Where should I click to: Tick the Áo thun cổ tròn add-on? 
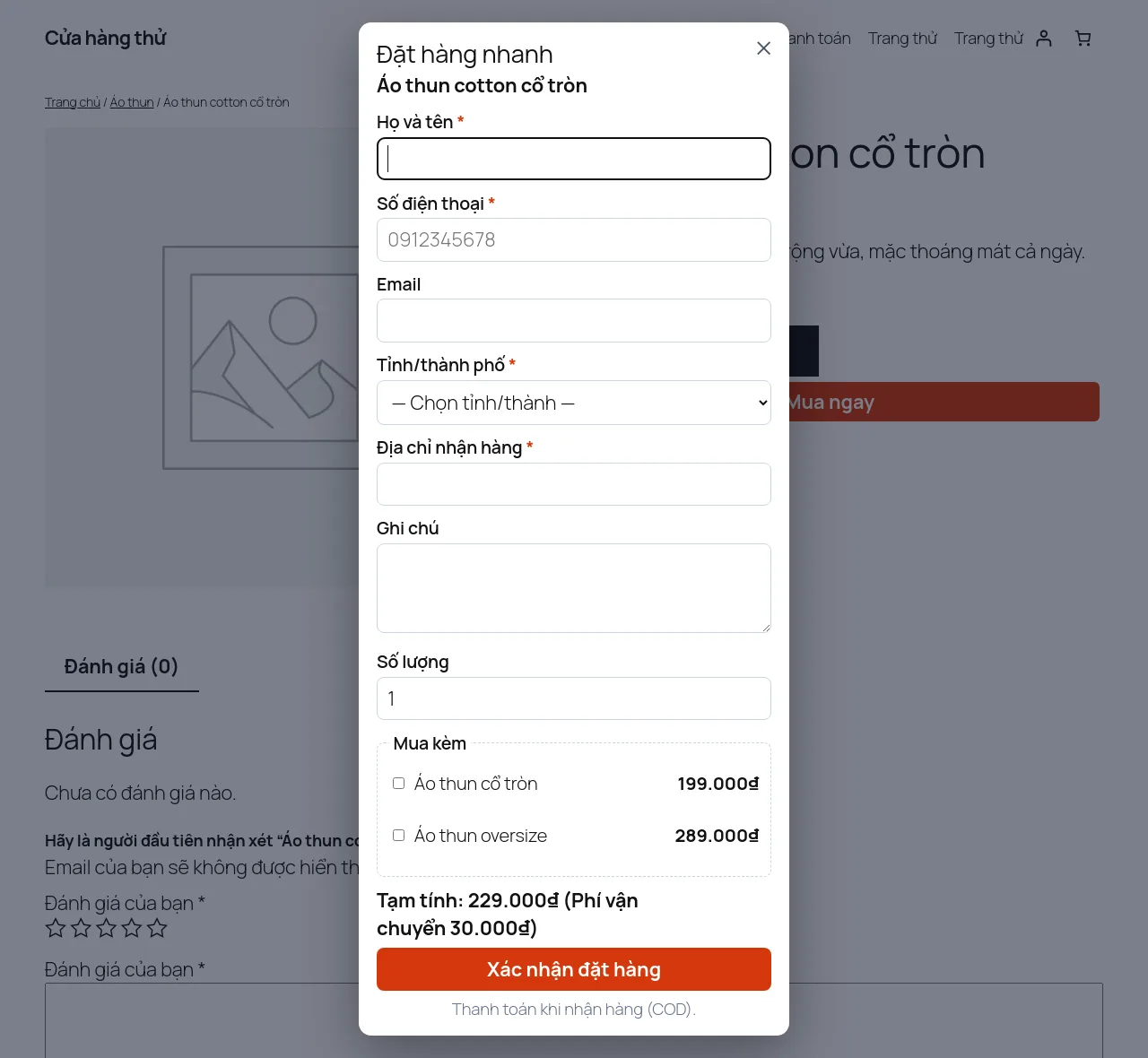[x=399, y=784]
